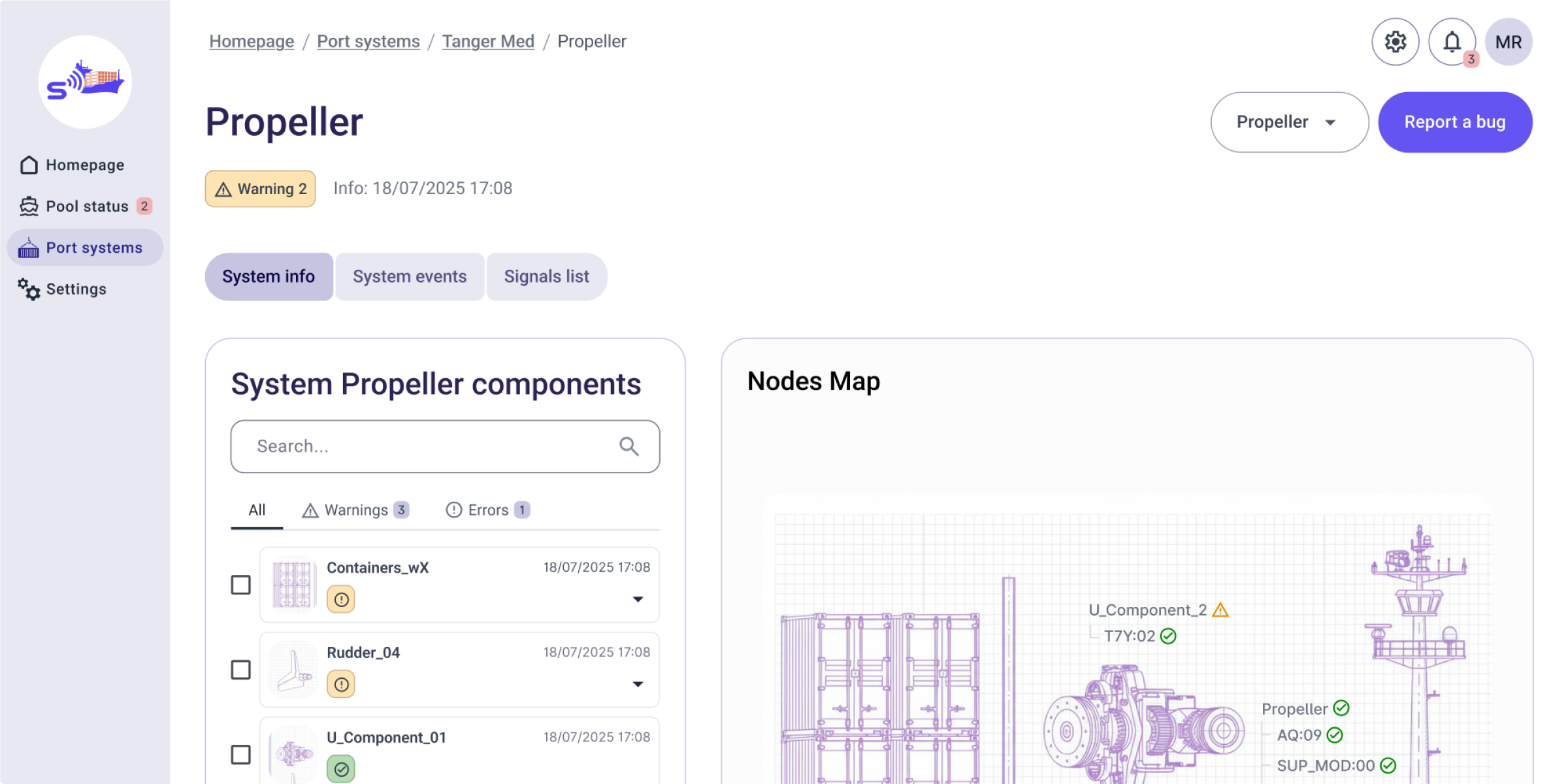Select the Pool status icon in the sidebar

(27, 206)
